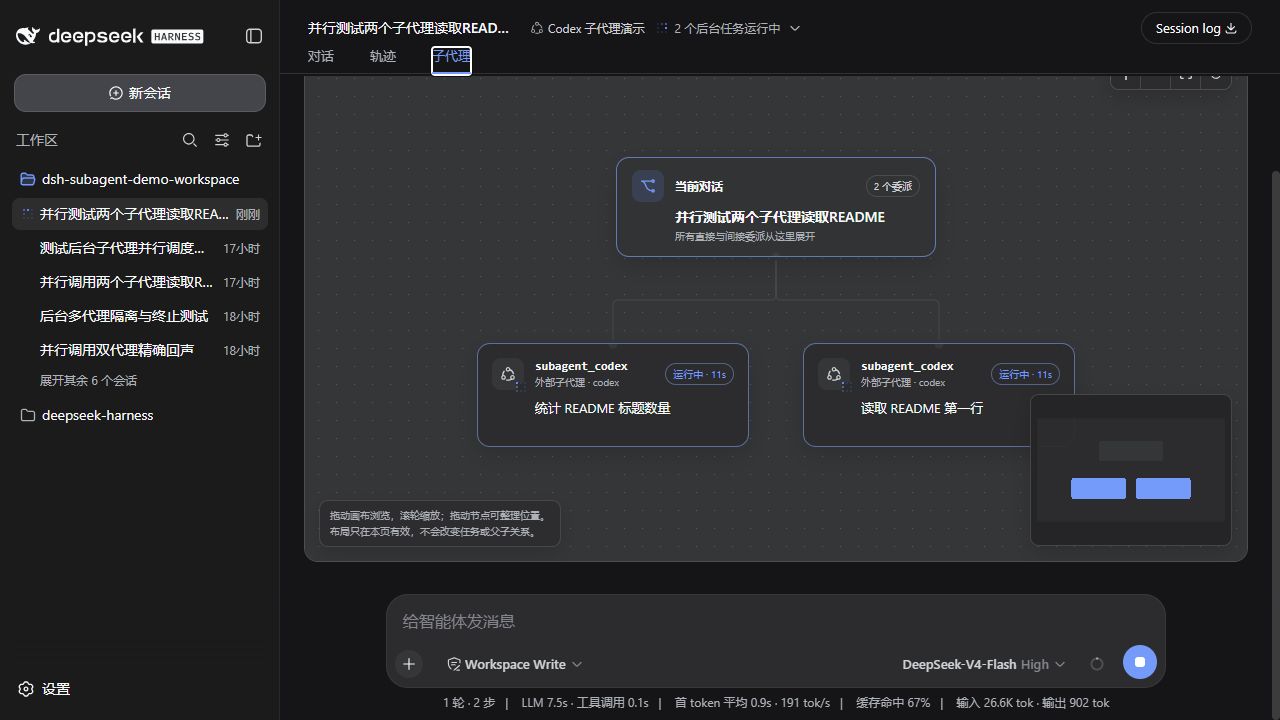The width and height of the screenshot is (1280, 720).
Task: Click 运行中 badge on 统计 README node
Action: click(699, 374)
